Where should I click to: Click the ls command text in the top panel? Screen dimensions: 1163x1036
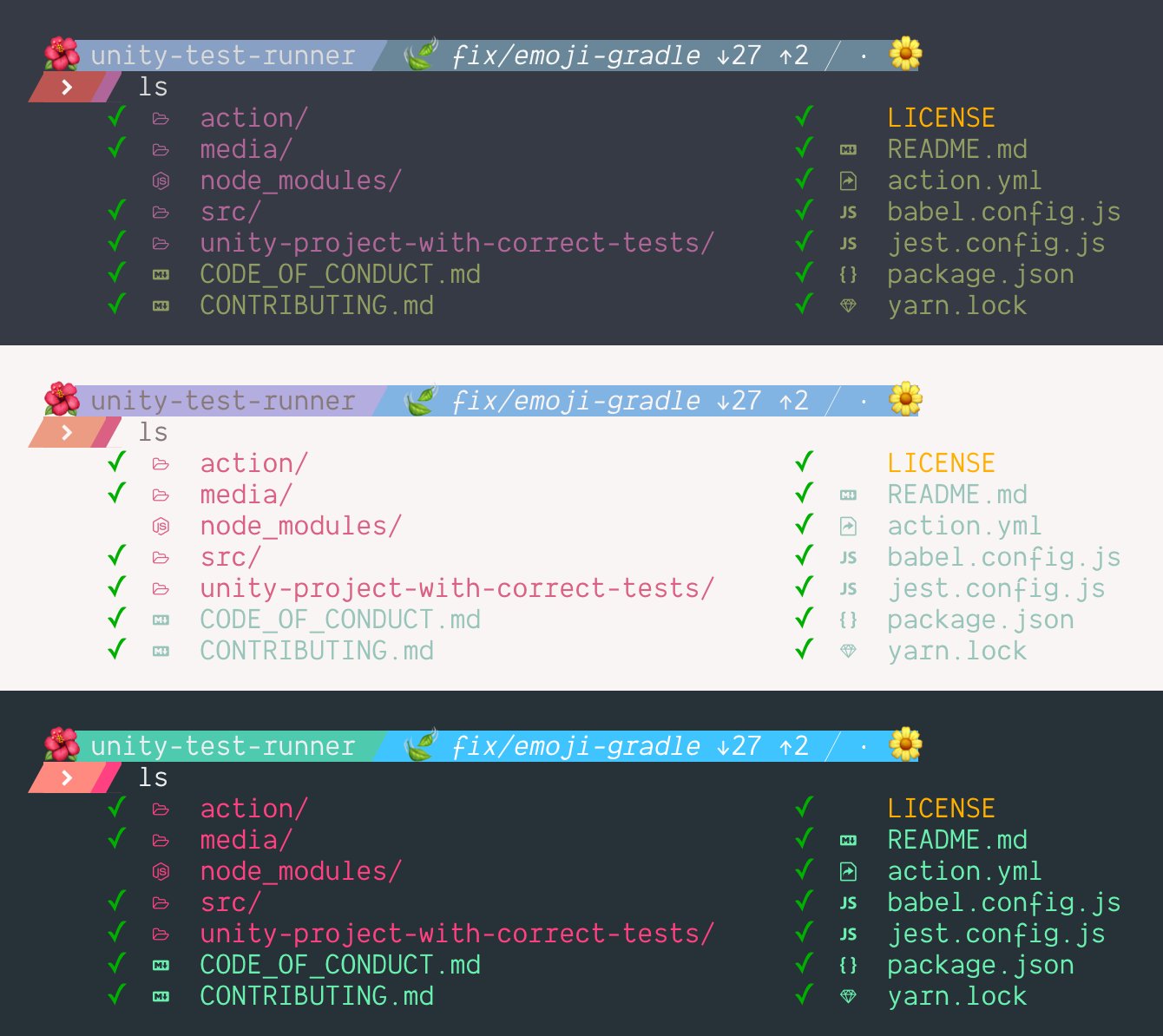coord(153,87)
